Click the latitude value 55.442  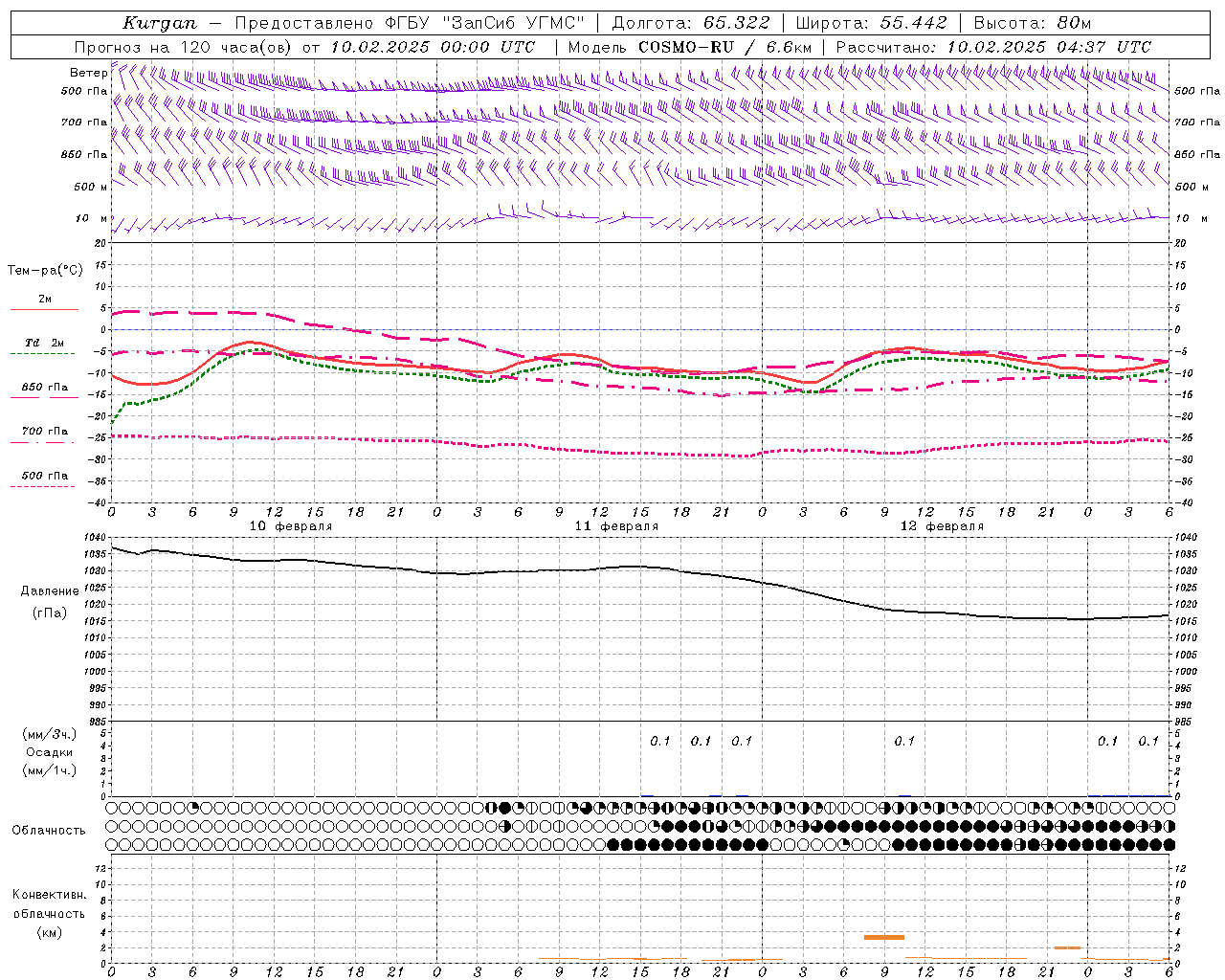[x=913, y=23]
